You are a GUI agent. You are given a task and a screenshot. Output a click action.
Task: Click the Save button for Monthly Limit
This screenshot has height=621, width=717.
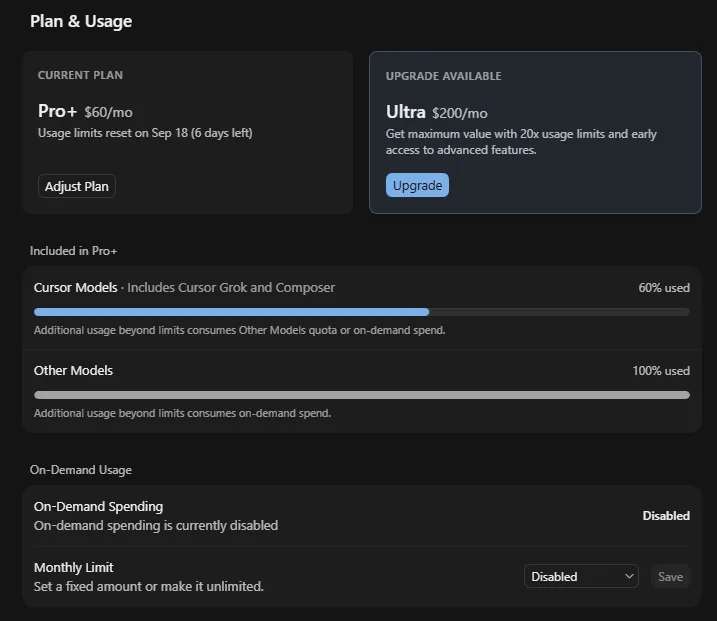670,576
